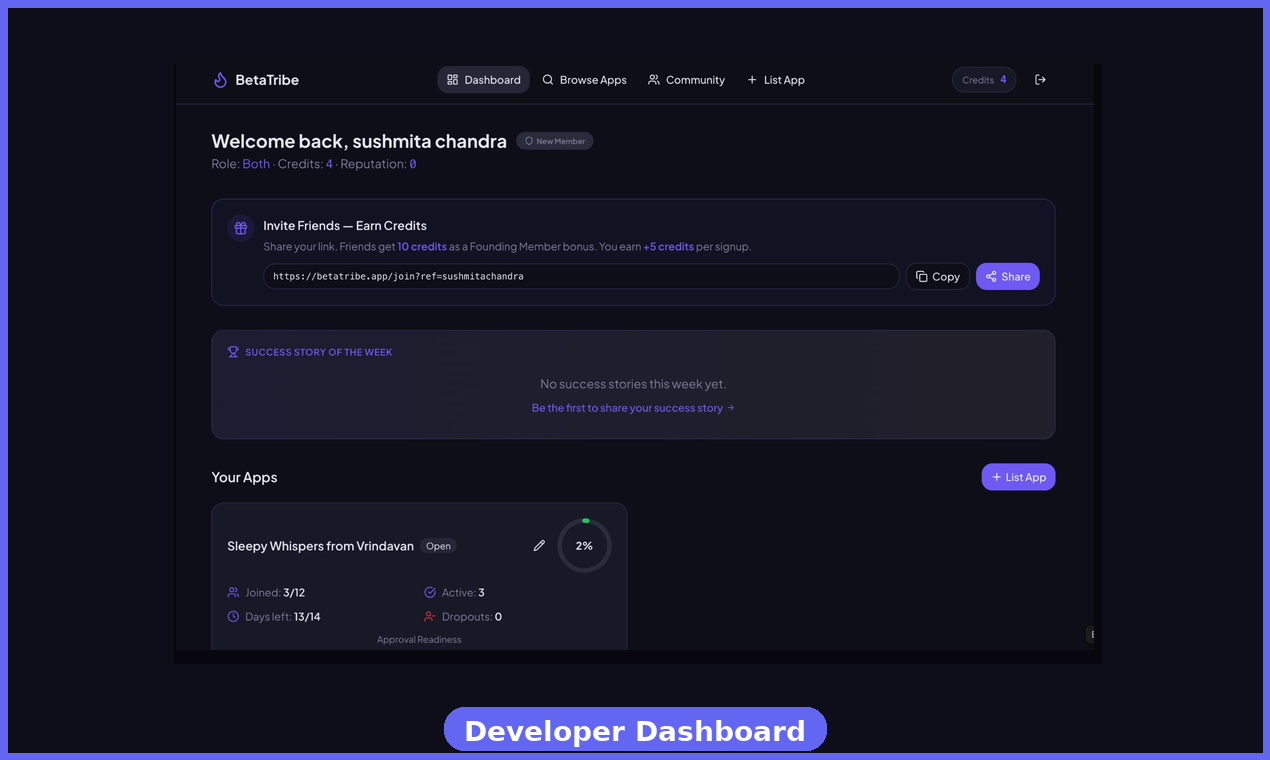Open the link to share your success story
1270x760 pixels.
[x=633, y=407]
